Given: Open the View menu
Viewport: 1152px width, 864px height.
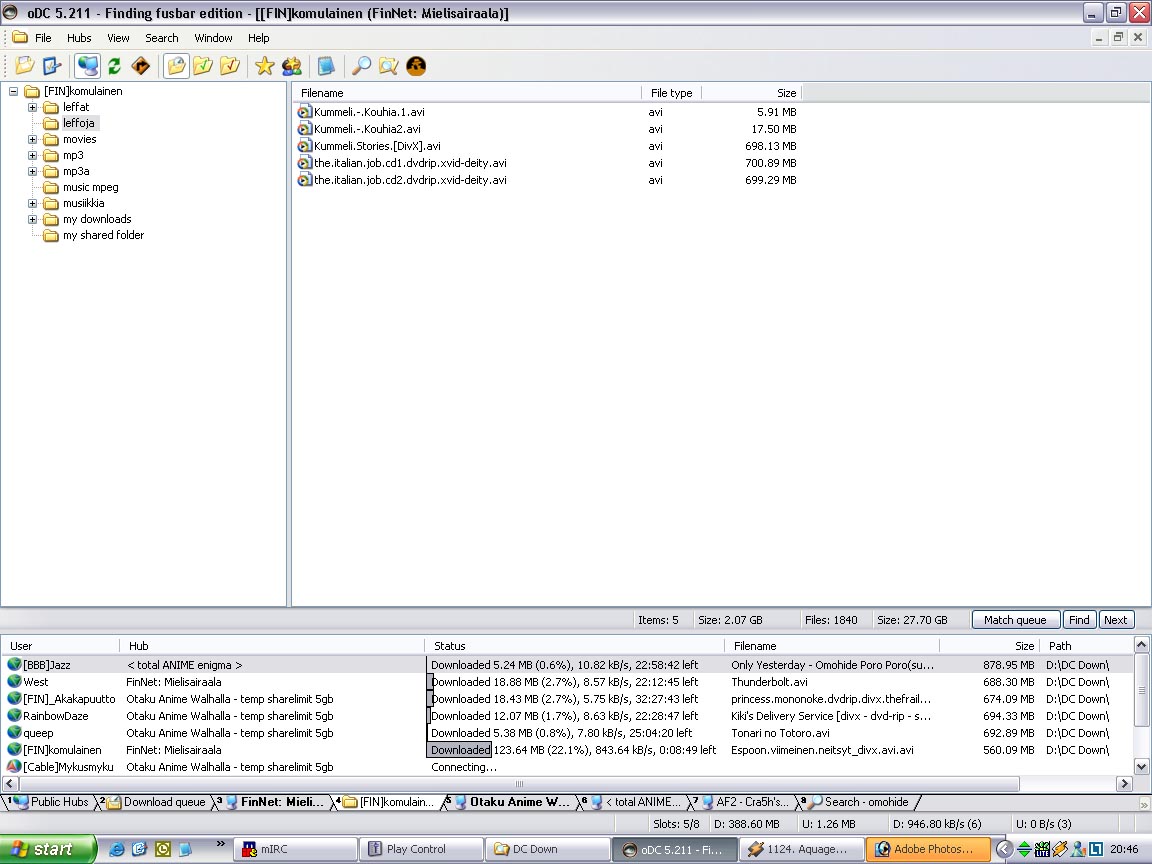Looking at the screenshot, I should pyautogui.click(x=118, y=38).
